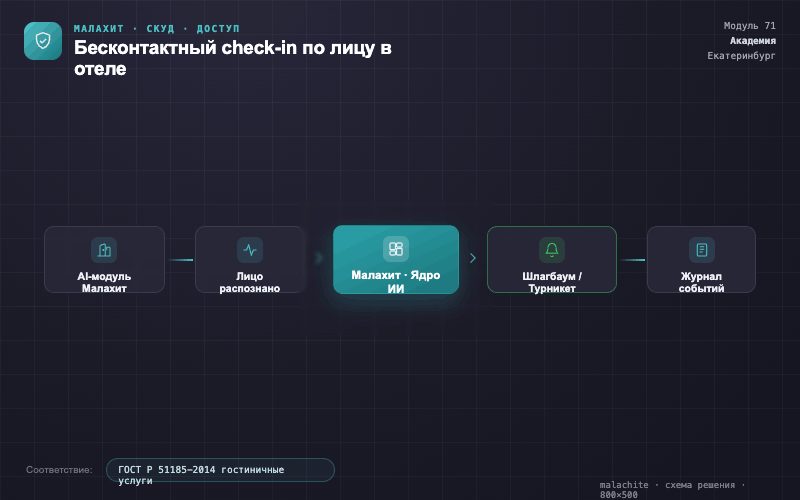
Task: Click the Екатеринбург text
Action: pos(741,56)
